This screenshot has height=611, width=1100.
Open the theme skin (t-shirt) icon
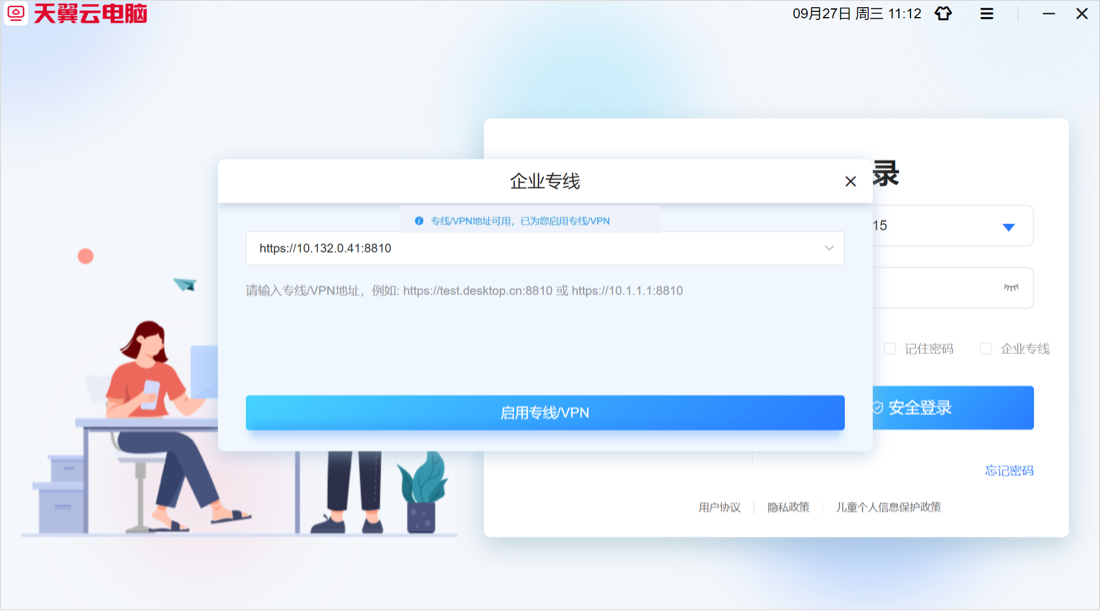coord(943,14)
